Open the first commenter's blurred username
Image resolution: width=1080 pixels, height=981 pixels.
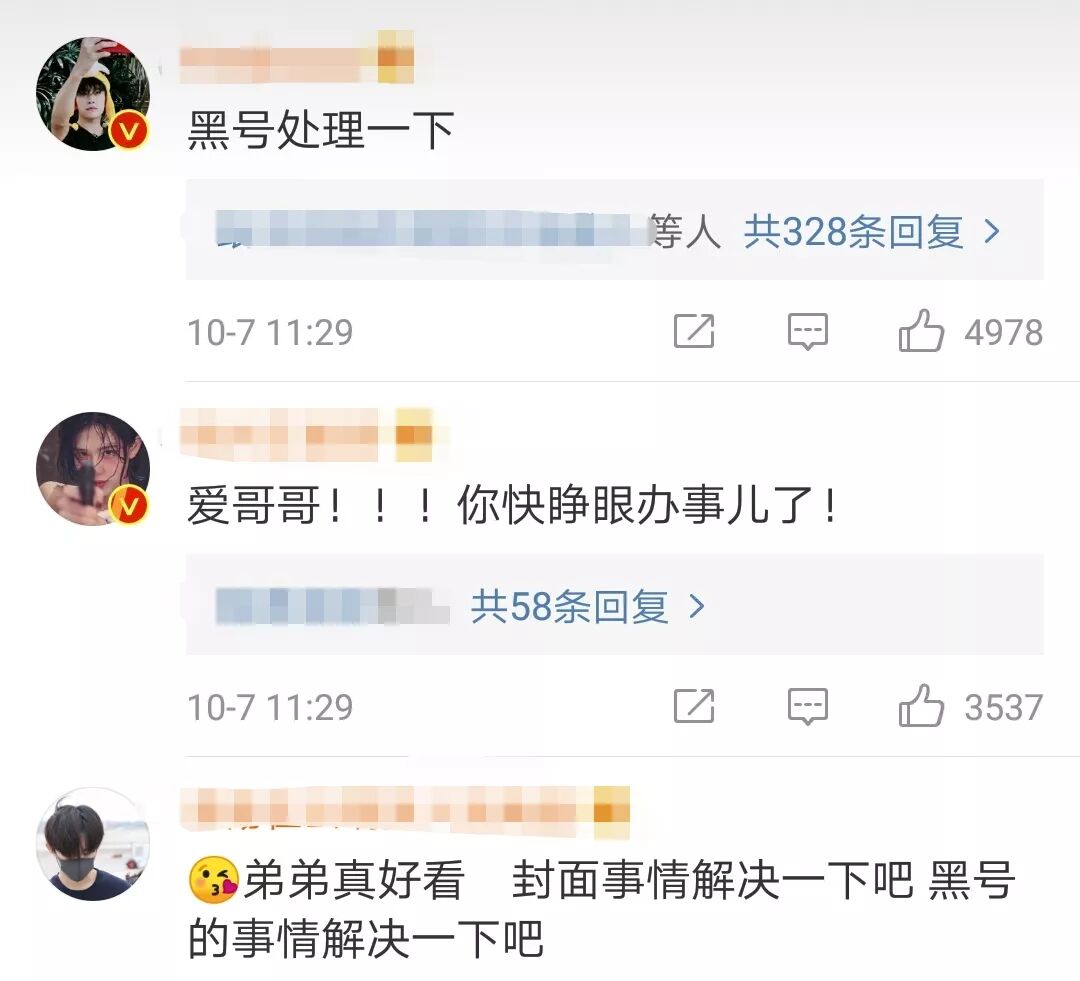(x=296, y=58)
